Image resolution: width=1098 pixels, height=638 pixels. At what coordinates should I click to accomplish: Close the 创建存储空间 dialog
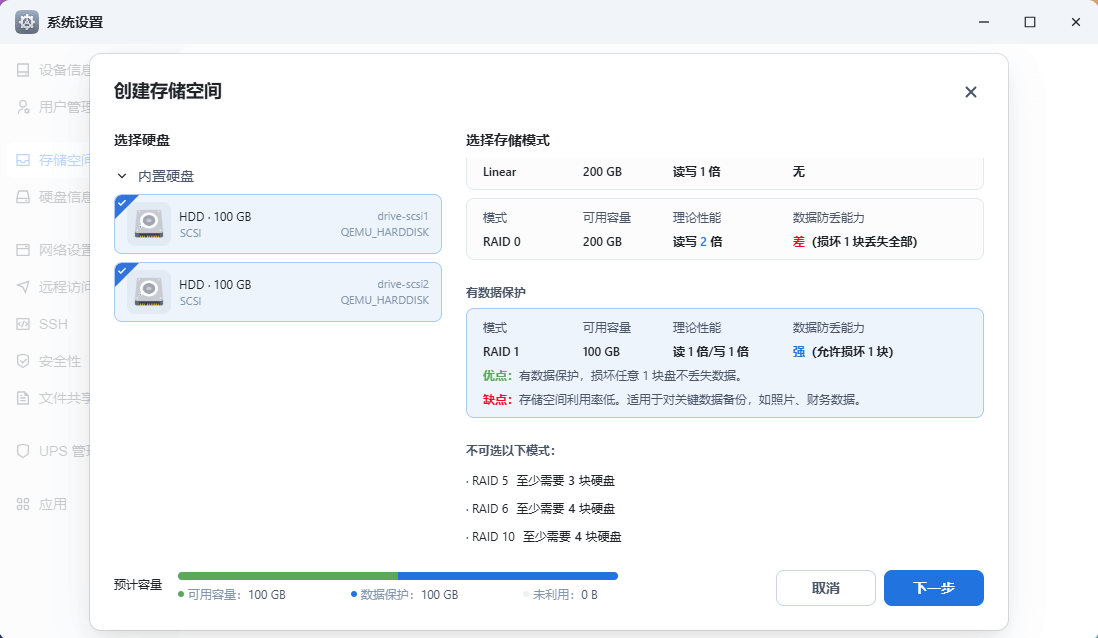pyautogui.click(x=970, y=92)
